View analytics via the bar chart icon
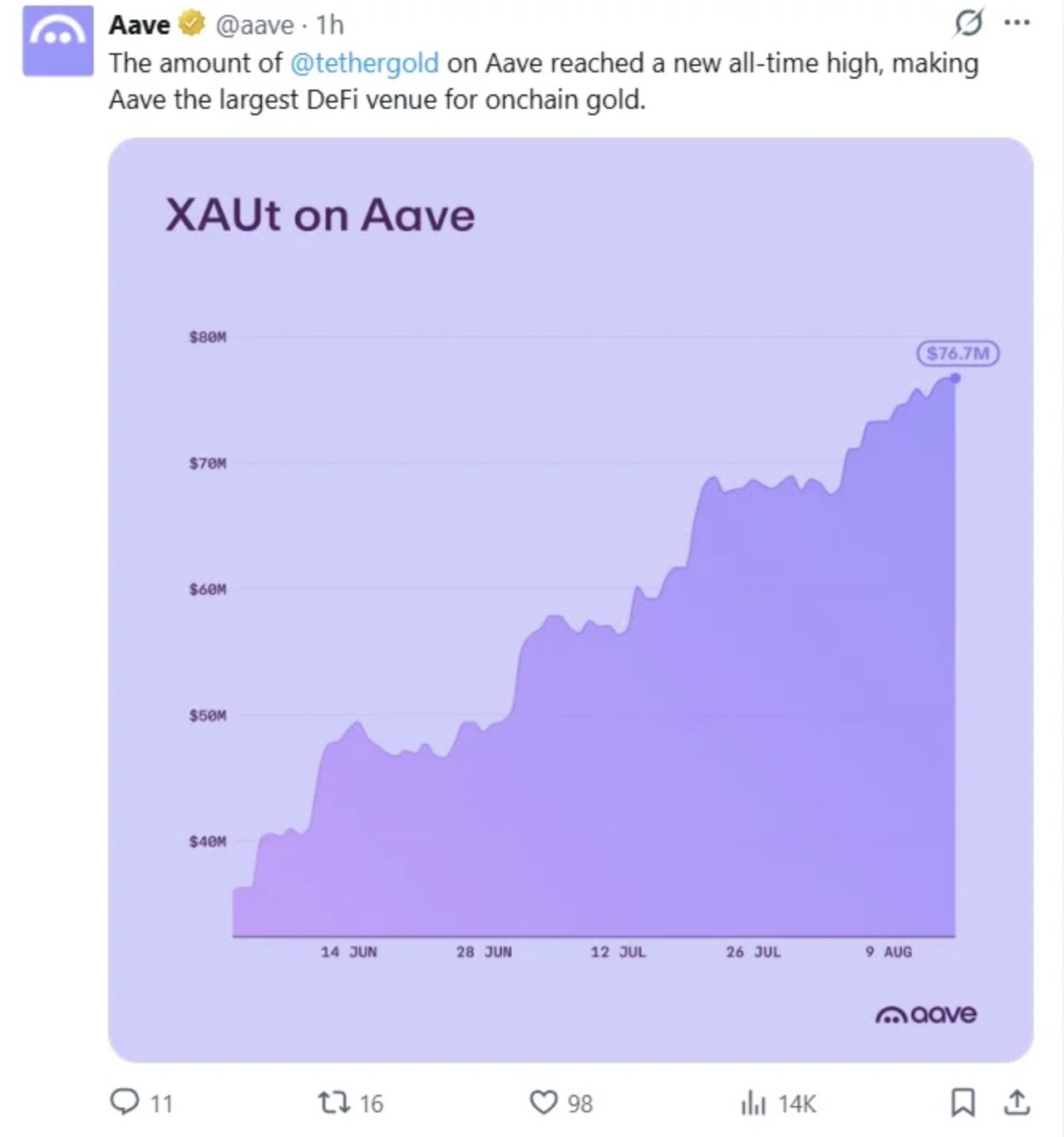The height and width of the screenshot is (1137, 1064). 753,1103
